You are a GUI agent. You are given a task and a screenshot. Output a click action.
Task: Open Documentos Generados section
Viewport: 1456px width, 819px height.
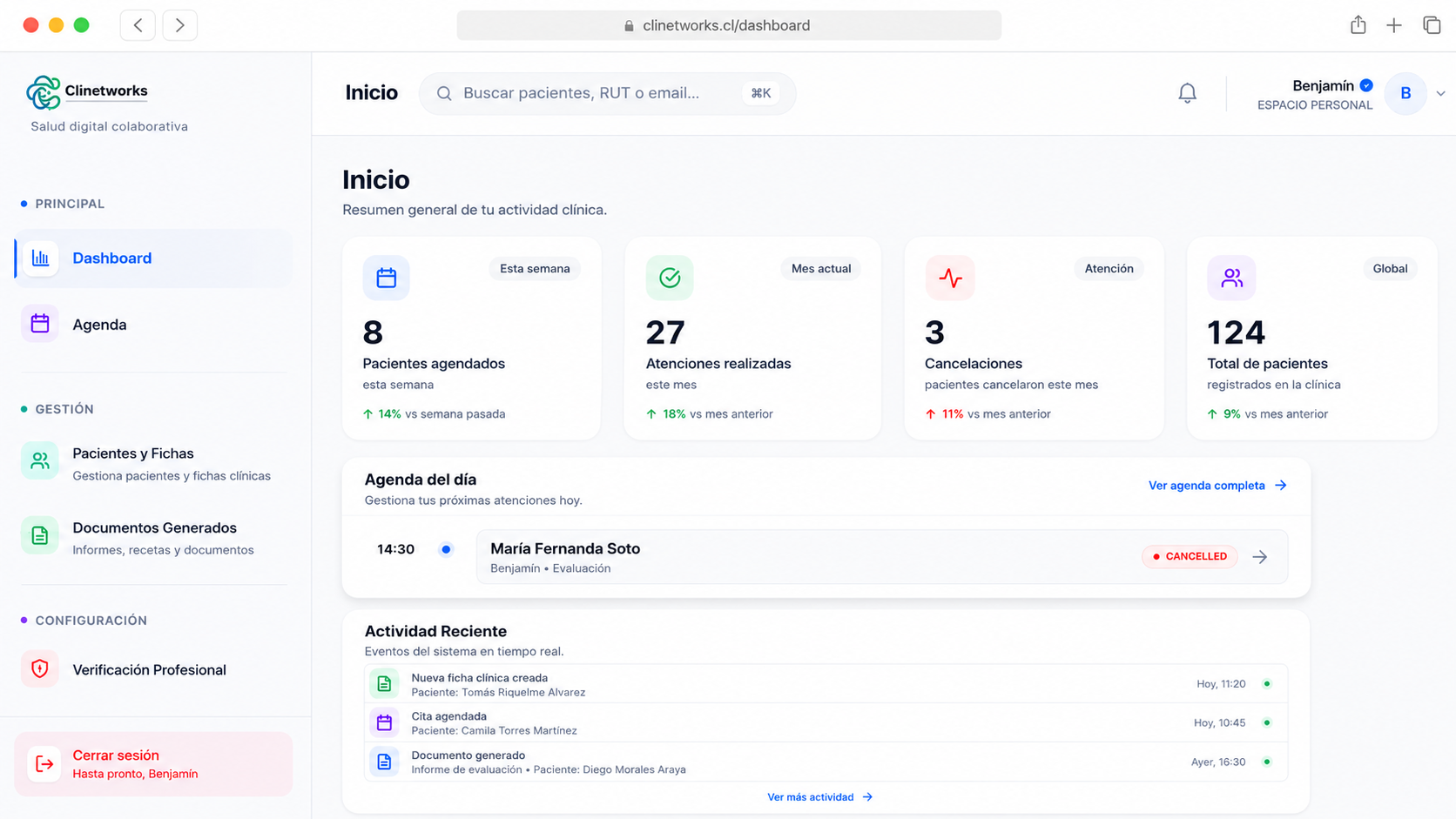pos(153,537)
